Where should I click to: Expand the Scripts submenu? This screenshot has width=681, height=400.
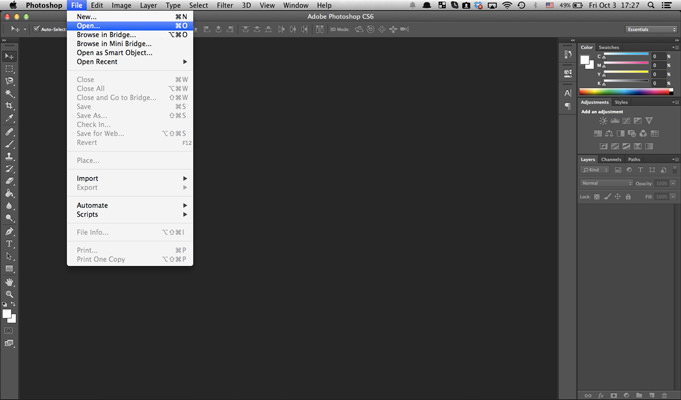pyautogui.click(x=130, y=215)
